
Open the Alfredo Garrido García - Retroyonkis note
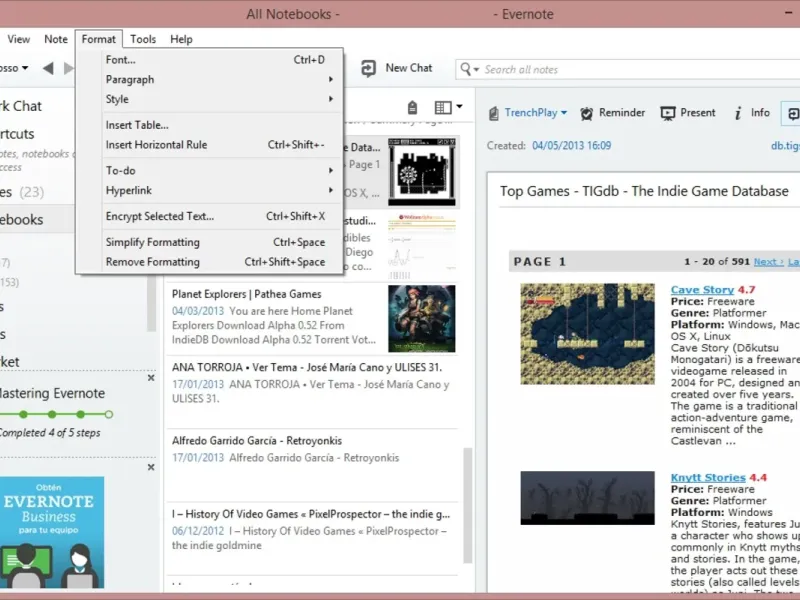[x=312, y=465]
